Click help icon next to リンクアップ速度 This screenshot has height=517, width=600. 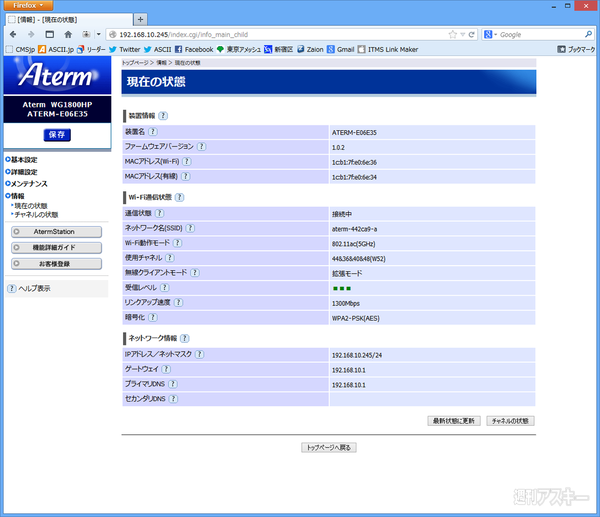coord(178,302)
